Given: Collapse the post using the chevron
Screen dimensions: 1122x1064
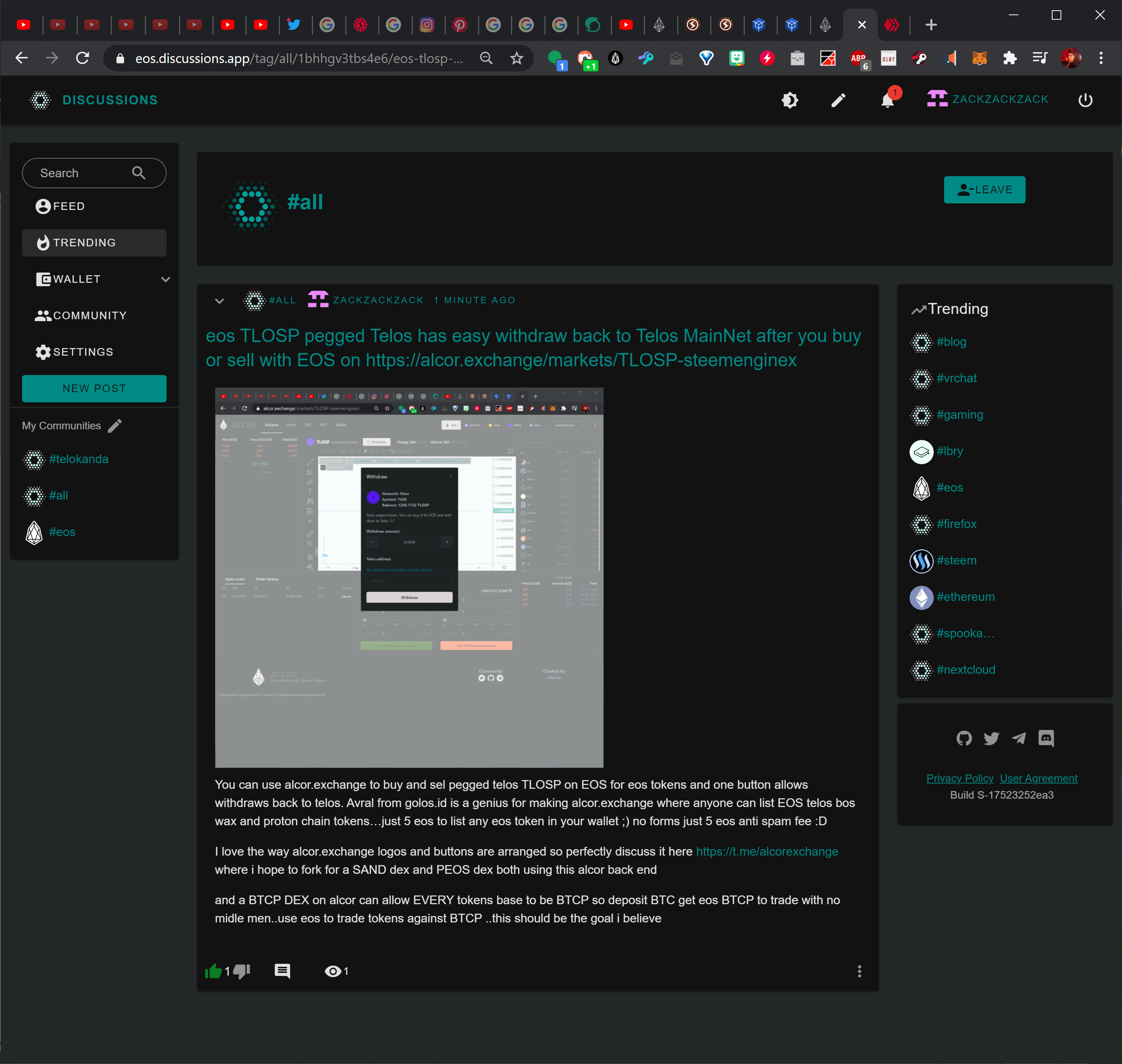Looking at the screenshot, I should click(x=219, y=301).
